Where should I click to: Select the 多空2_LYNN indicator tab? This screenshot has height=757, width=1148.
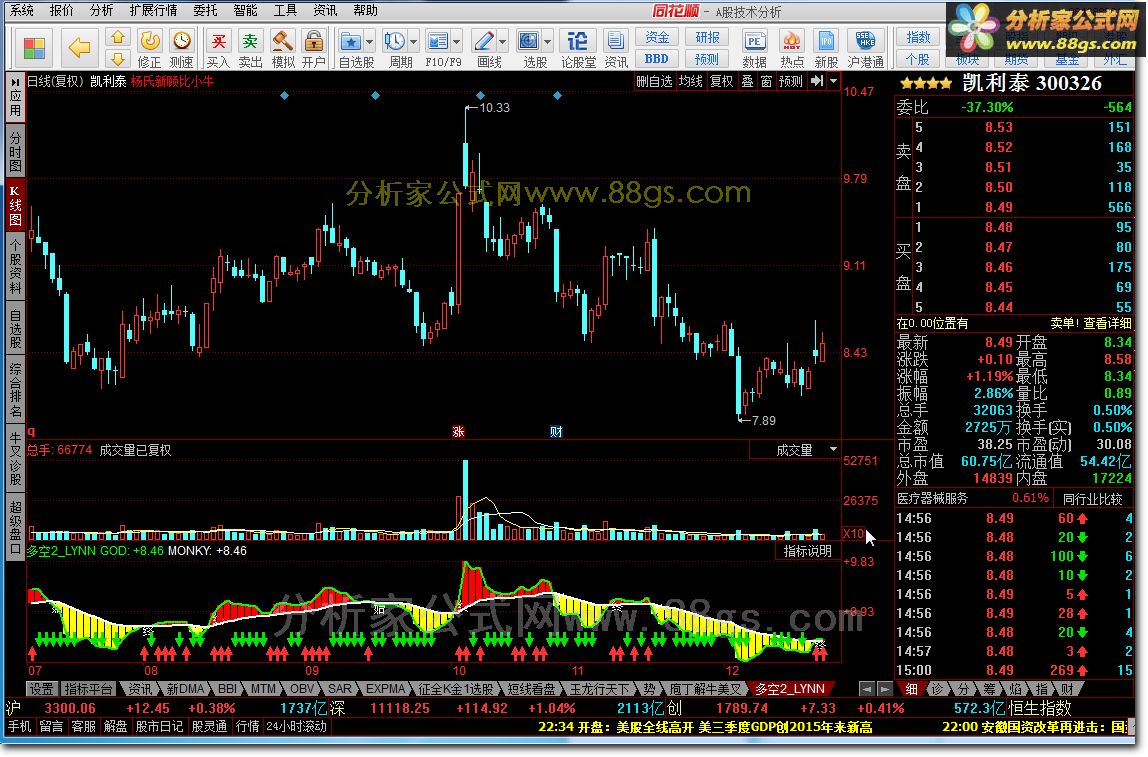789,690
